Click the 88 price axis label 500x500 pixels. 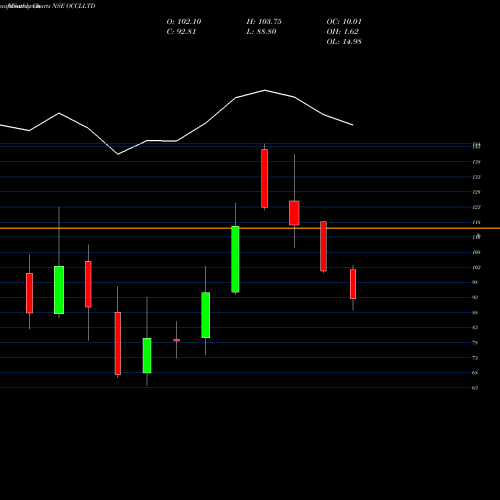tap(475, 313)
